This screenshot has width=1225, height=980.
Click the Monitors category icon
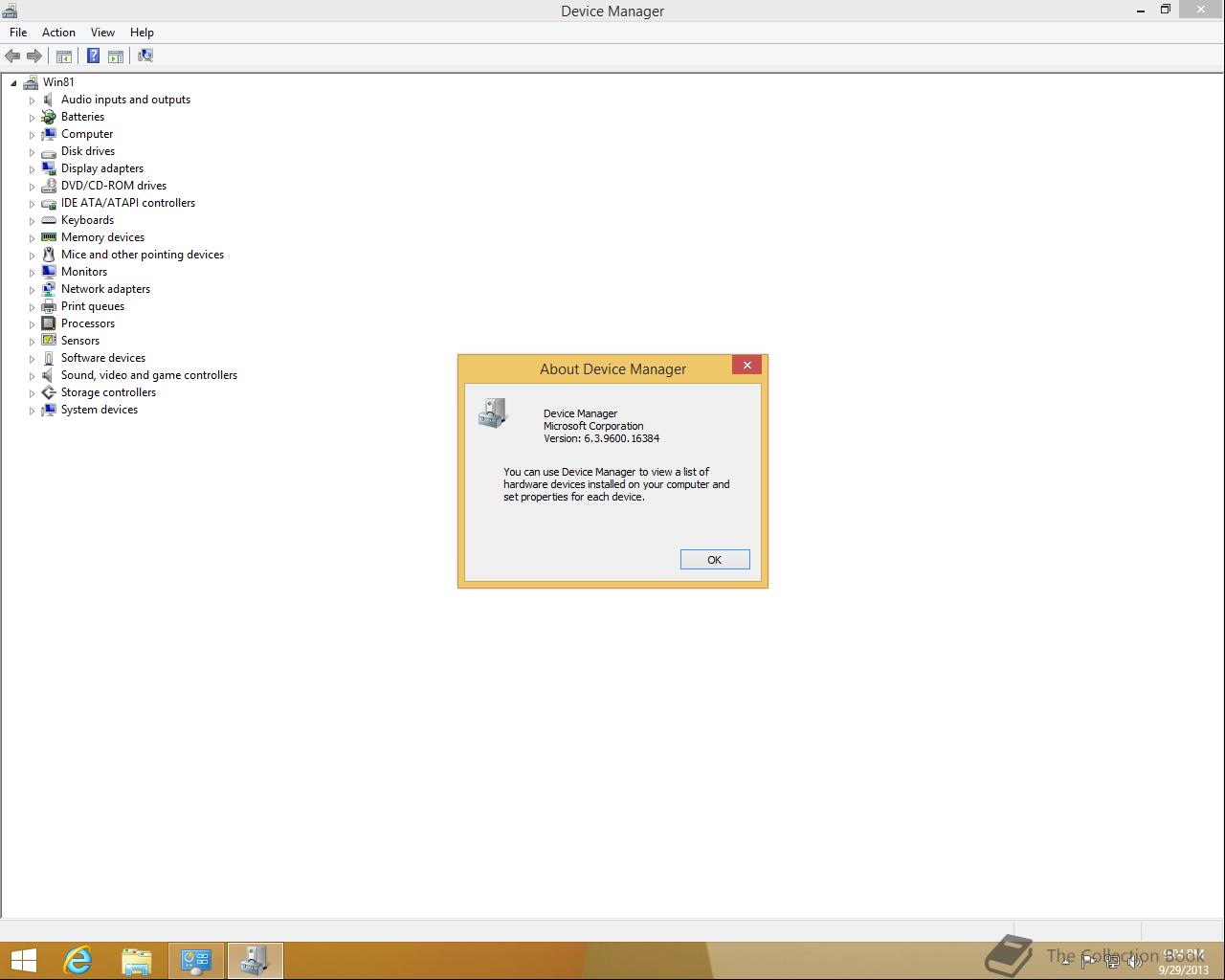pyautogui.click(x=49, y=272)
